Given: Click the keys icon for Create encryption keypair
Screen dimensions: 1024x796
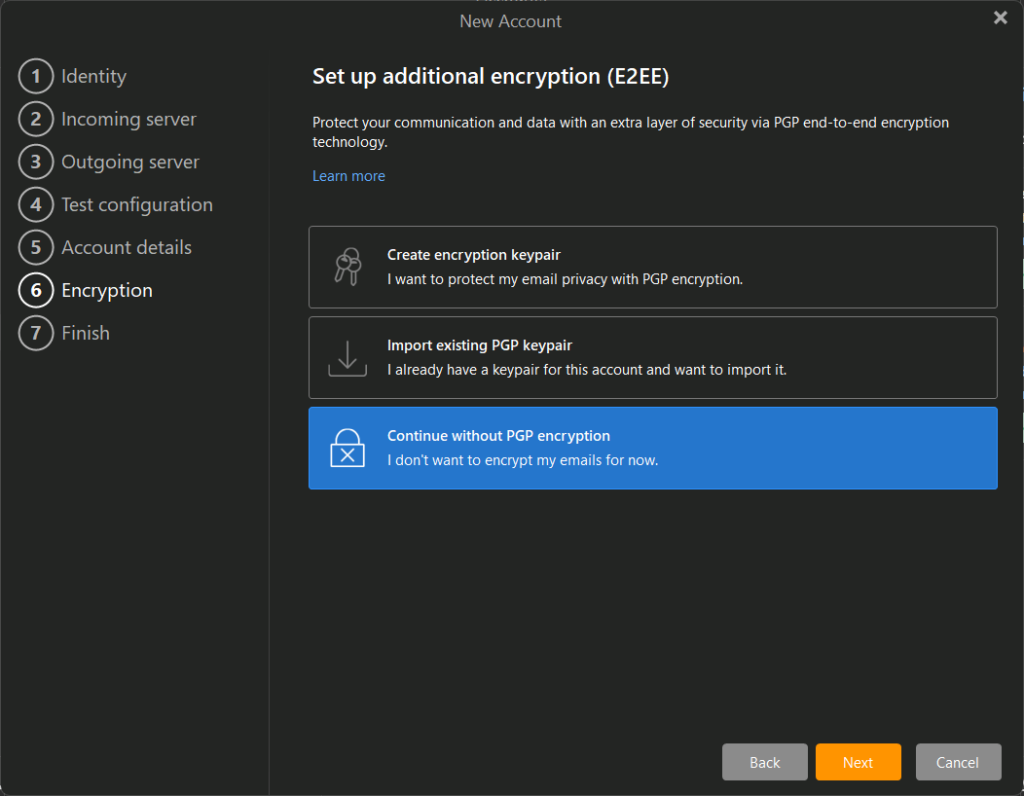Looking at the screenshot, I should (x=347, y=267).
